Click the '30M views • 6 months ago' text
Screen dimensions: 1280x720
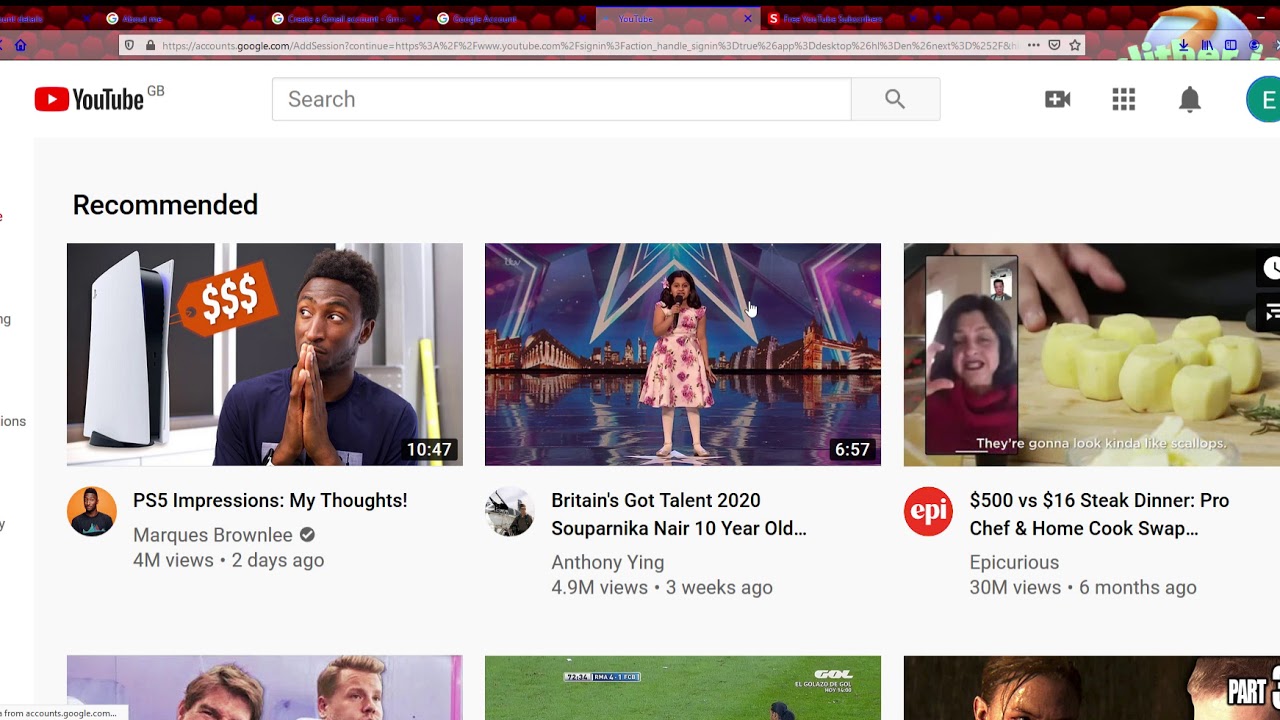pos(1083,587)
